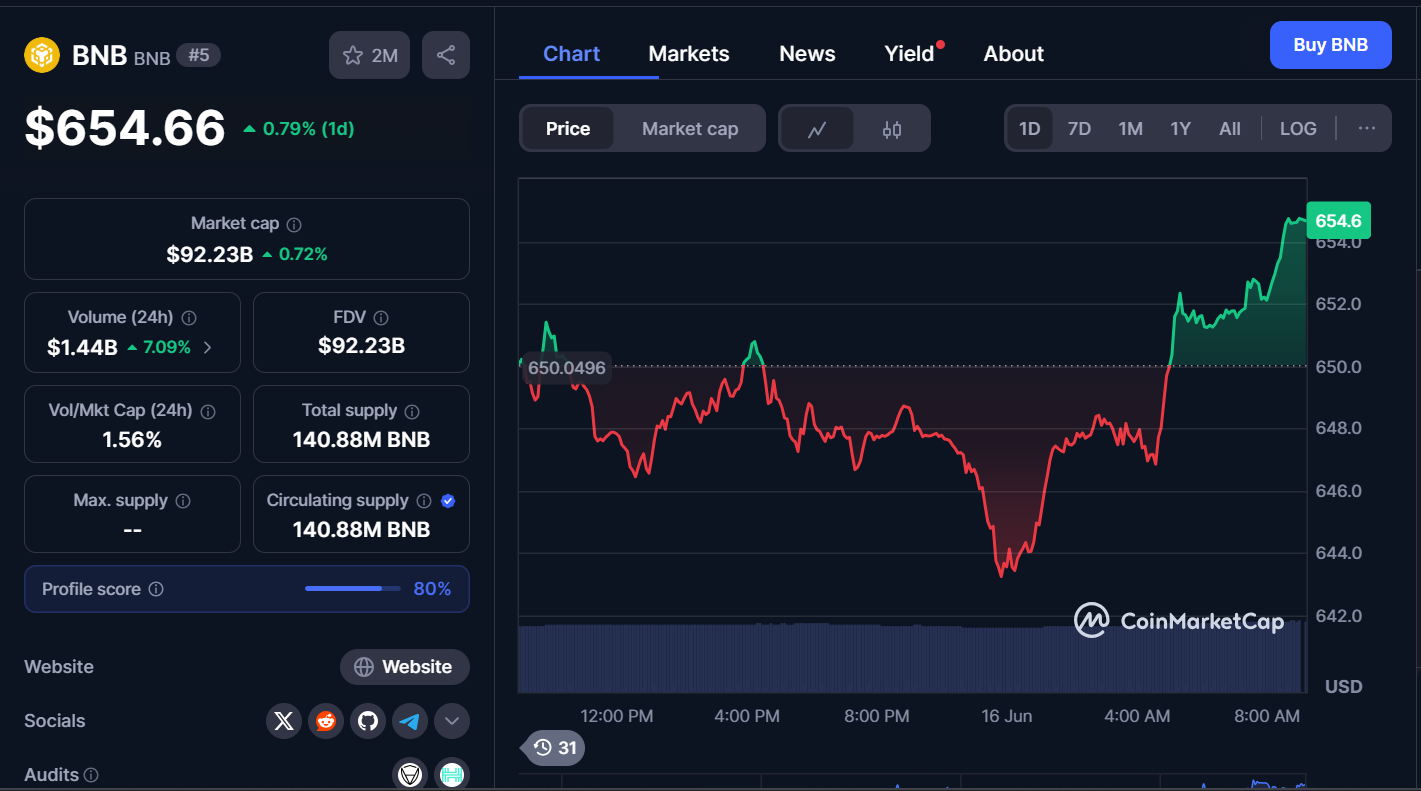This screenshot has height=791, width=1421.
Task: Click the BNB coin logo
Action: [x=42, y=55]
